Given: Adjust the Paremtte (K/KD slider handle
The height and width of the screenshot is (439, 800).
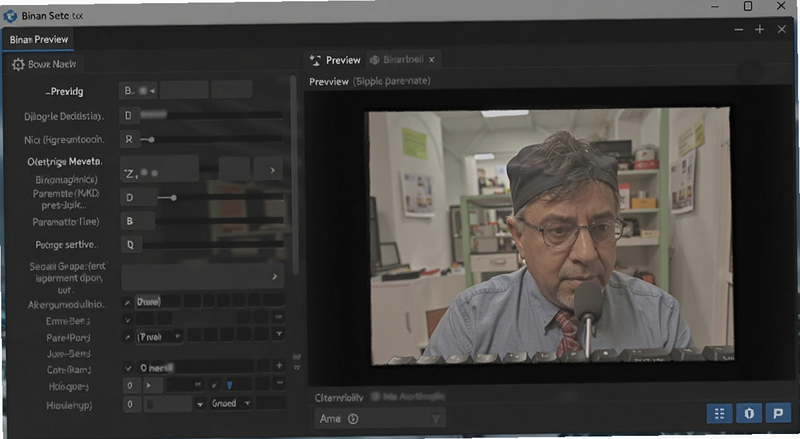Looking at the screenshot, I should (x=173, y=198).
